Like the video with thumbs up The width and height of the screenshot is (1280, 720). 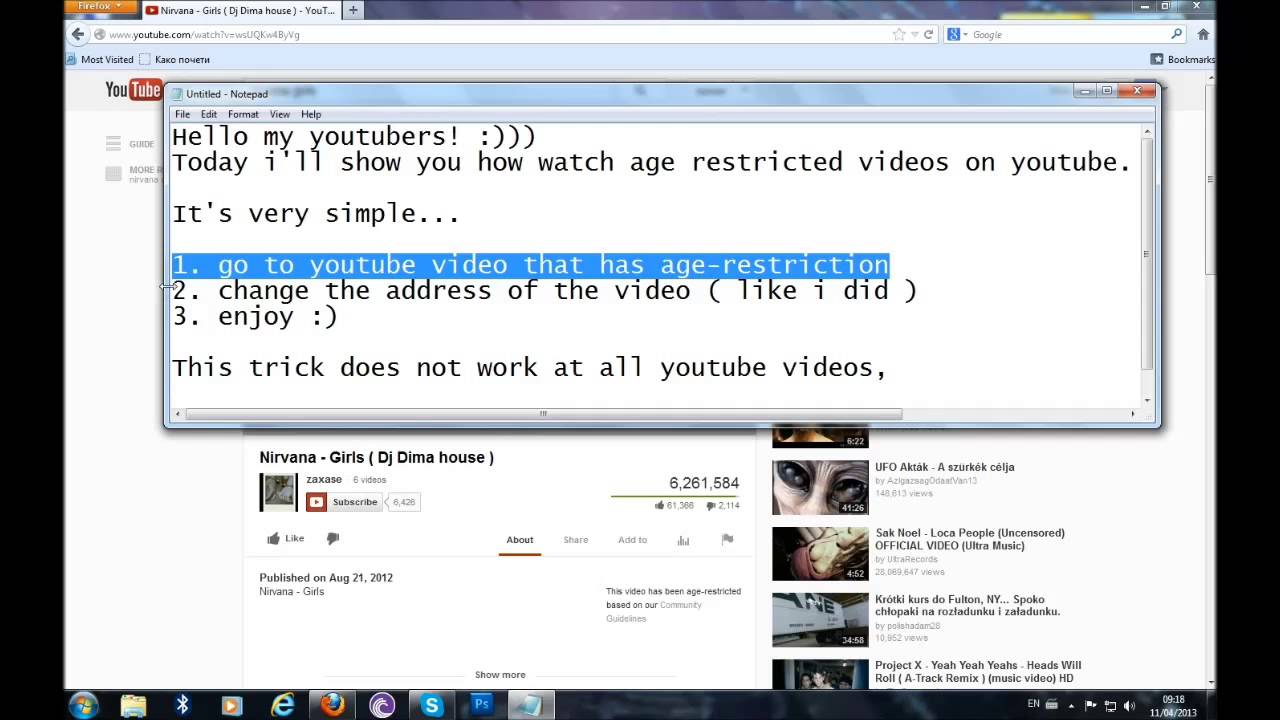[285, 538]
